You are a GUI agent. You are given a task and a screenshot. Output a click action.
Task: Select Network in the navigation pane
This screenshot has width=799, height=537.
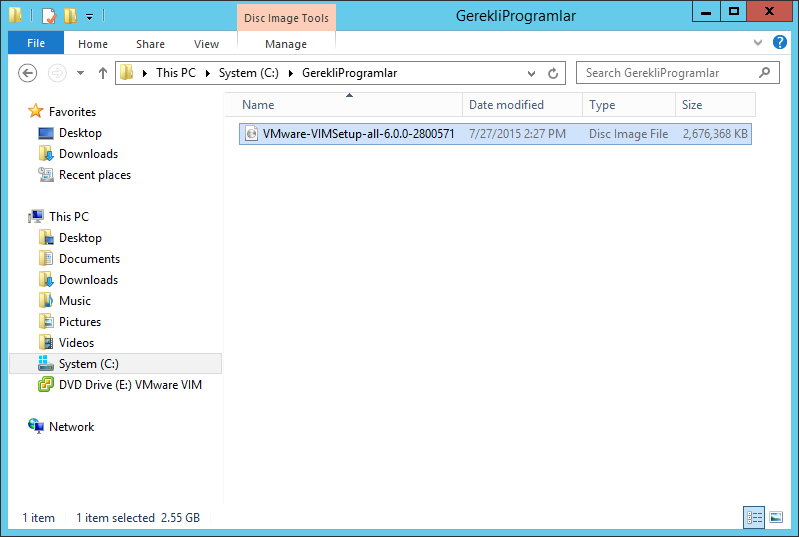pos(71,426)
